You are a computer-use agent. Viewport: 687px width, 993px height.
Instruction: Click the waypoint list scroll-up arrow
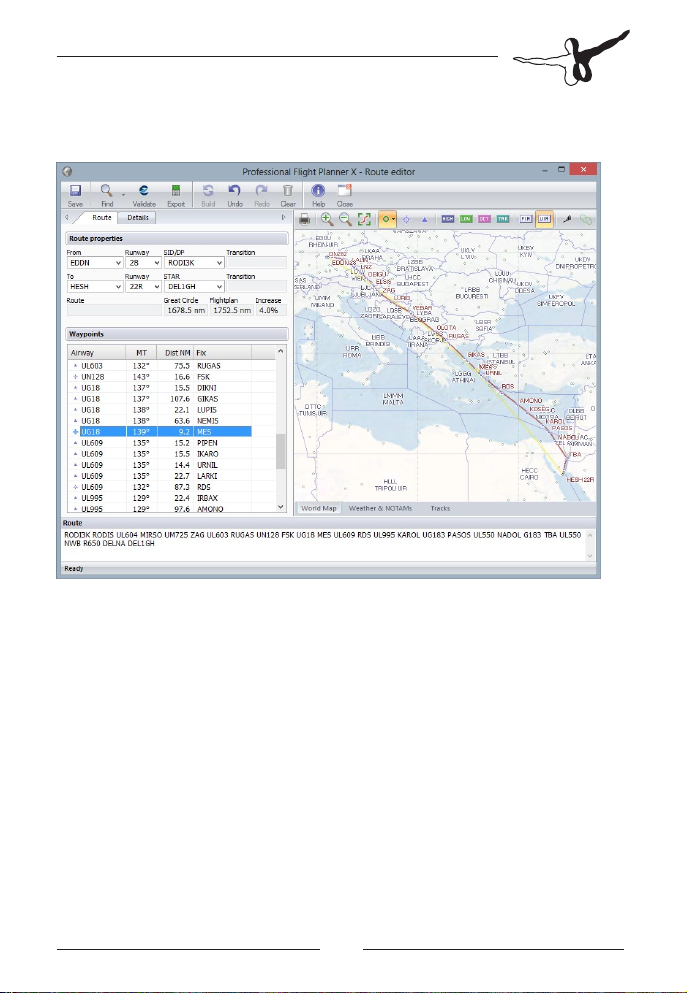point(281,351)
